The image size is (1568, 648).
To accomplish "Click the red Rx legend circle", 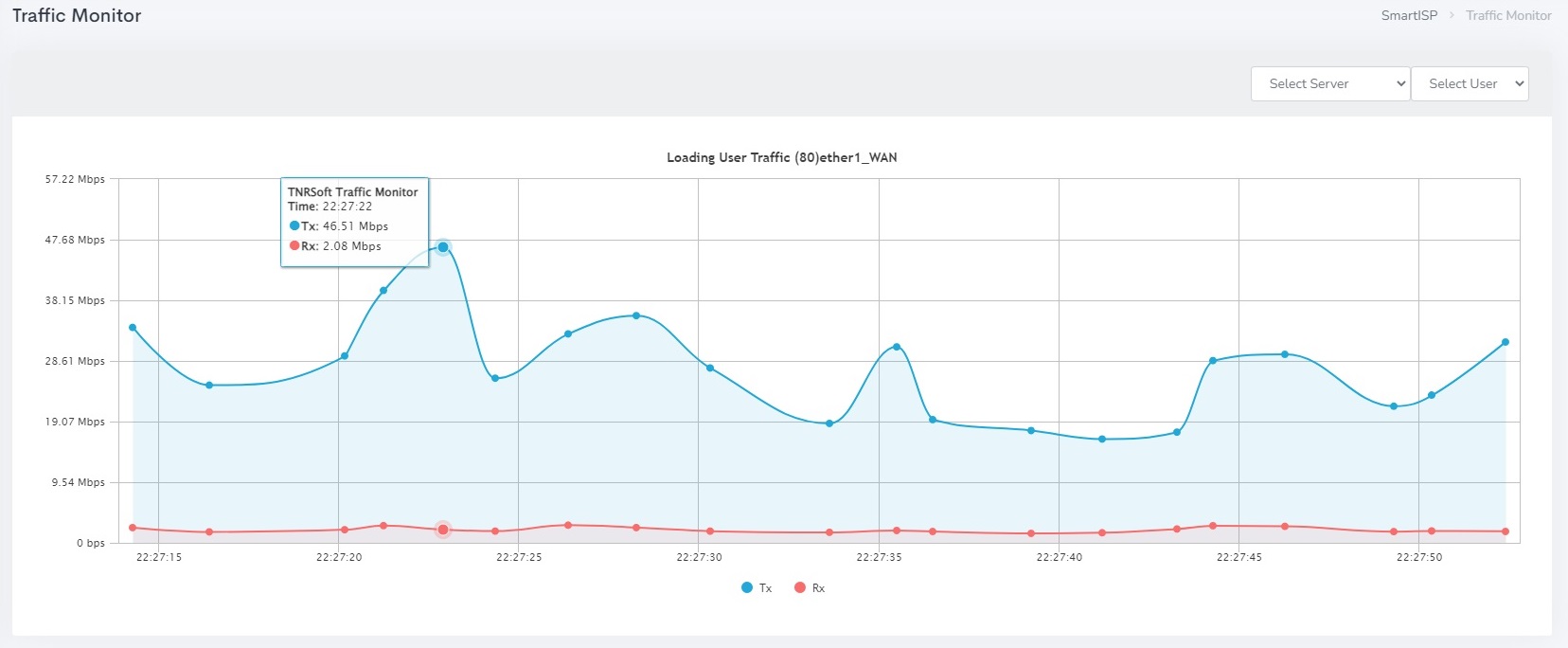I will pyautogui.click(x=800, y=588).
